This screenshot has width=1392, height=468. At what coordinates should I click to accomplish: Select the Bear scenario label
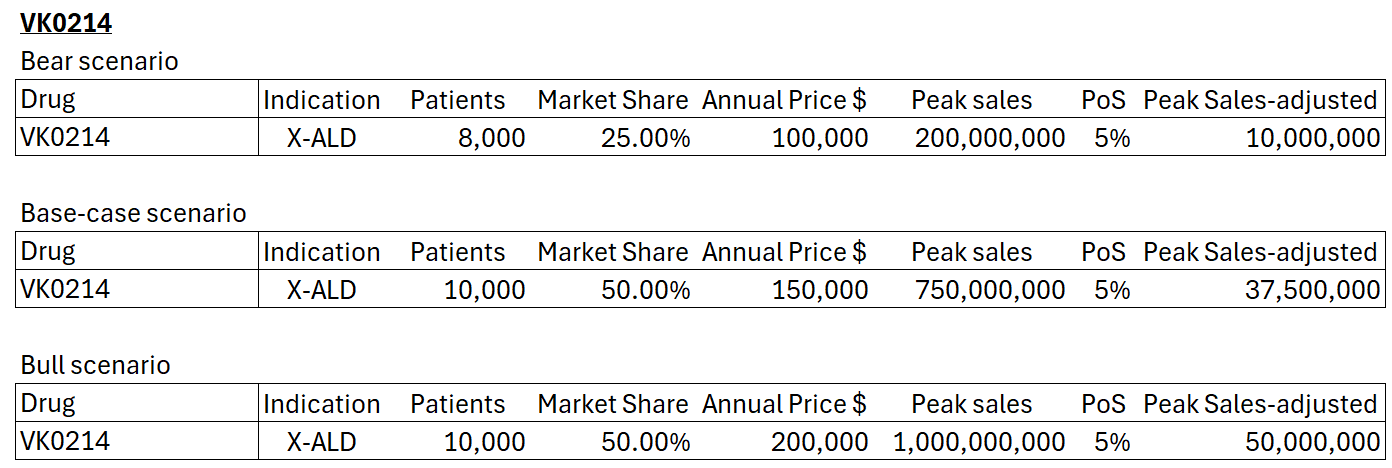click(x=99, y=61)
